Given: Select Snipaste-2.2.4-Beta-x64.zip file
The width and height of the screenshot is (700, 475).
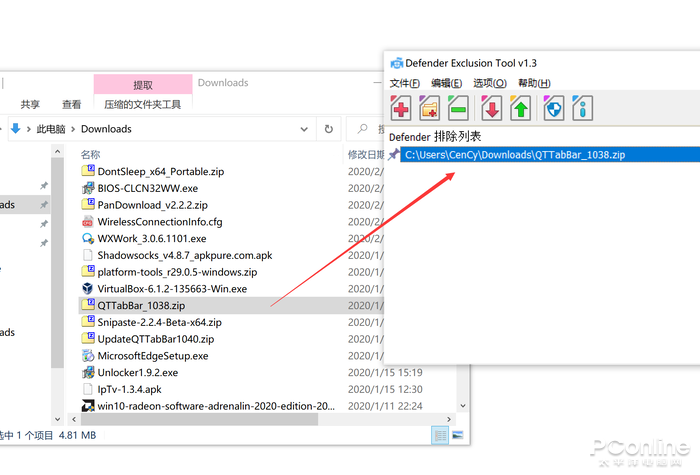Looking at the screenshot, I should [159, 322].
